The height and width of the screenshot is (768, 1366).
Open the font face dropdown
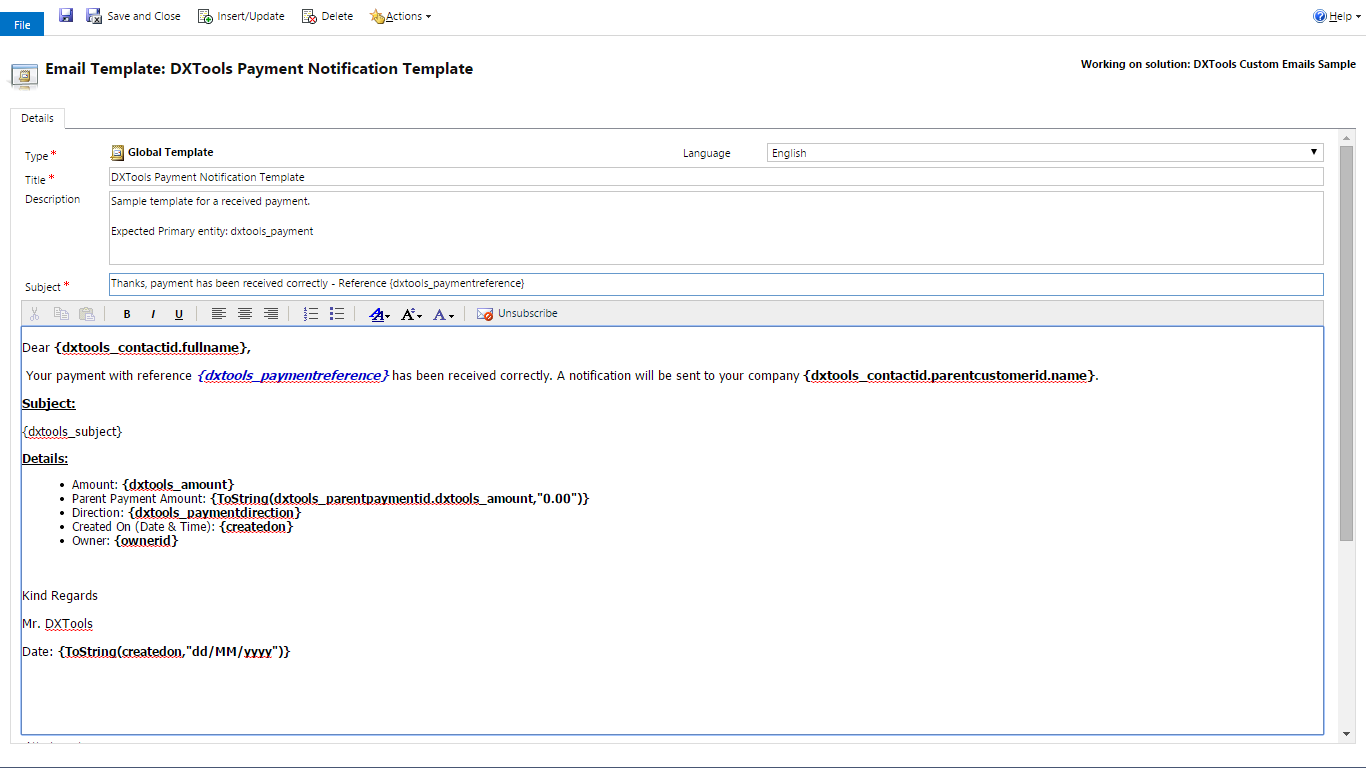[380, 314]
